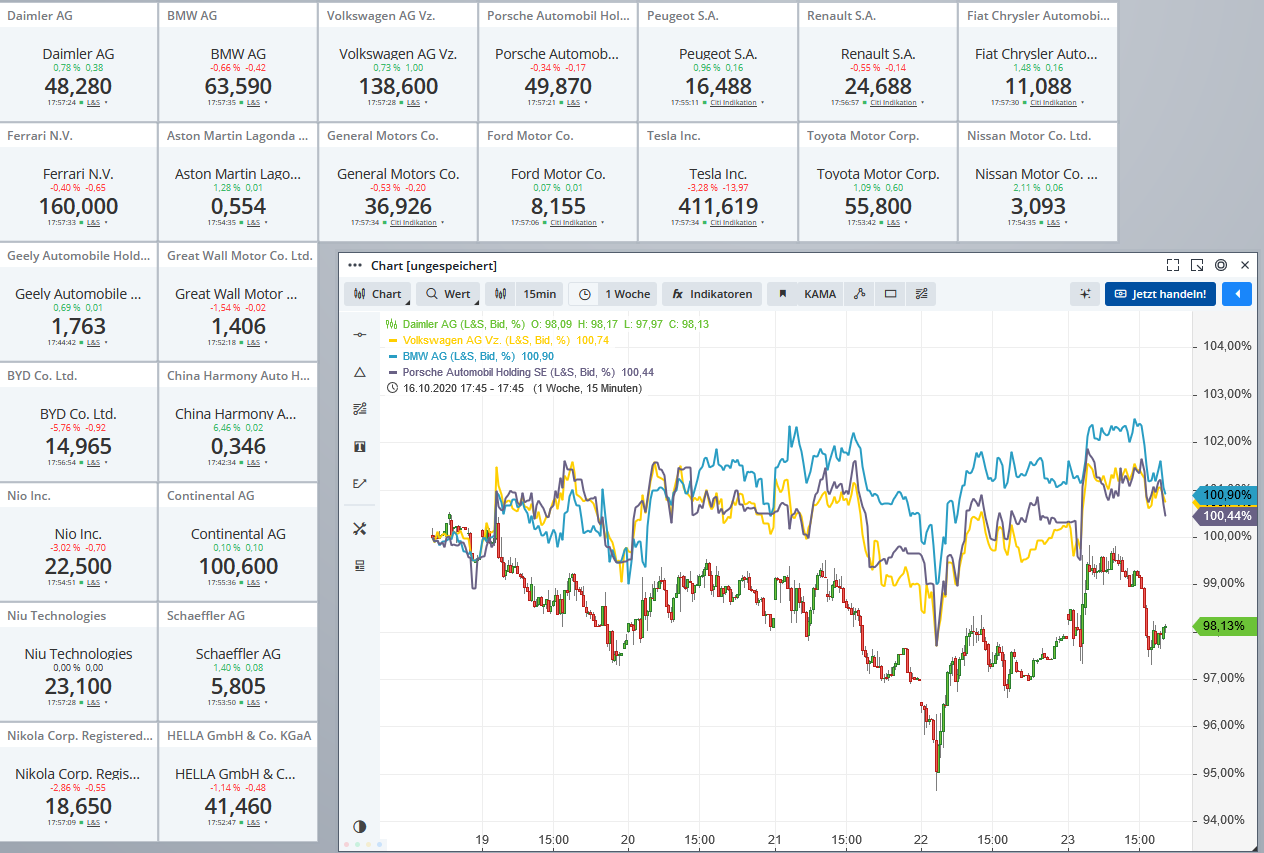This screenshot has height=853, width=1264.
Task: Click the layout panel icon in left sidebar
Action: pos(360,565)
